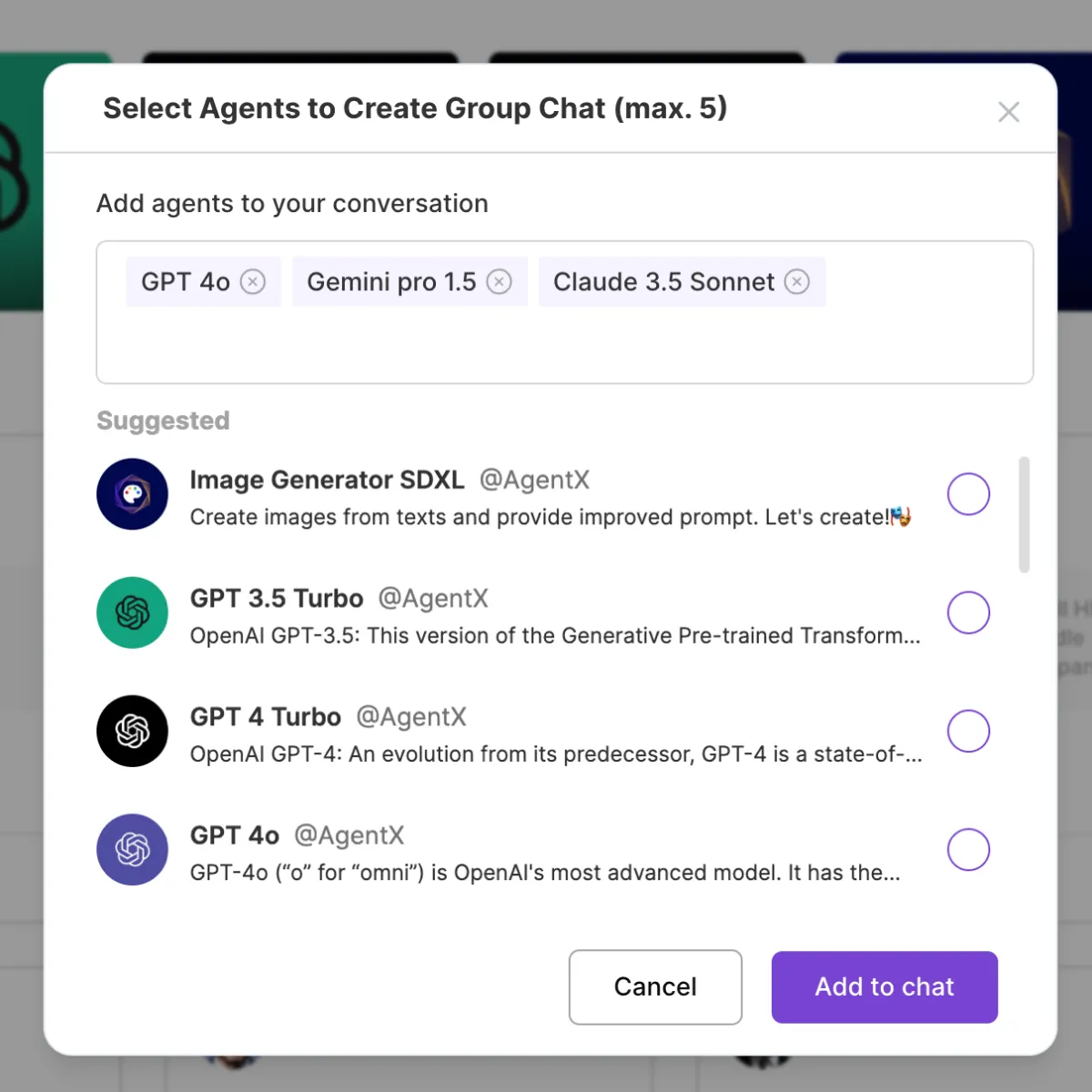Remove the GPT 4o chip
The width and height of the screenshot is (1092, 1092).
[x=253, y=282]
